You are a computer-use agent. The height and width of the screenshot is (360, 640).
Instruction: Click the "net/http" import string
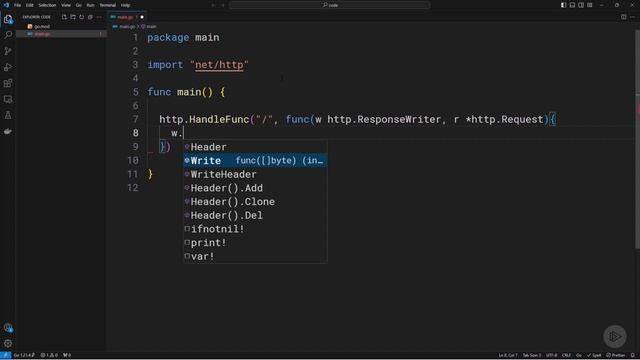[x=219, y=65]
